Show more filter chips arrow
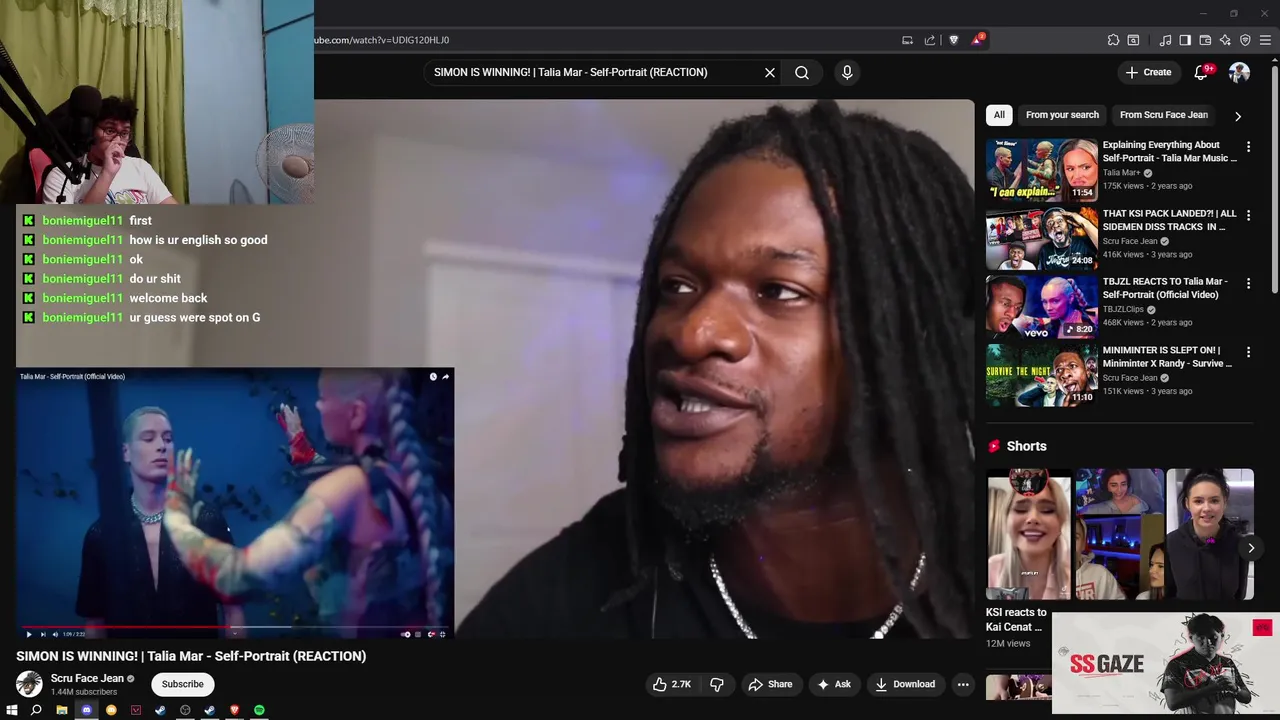 click(x=1238, y=116)
